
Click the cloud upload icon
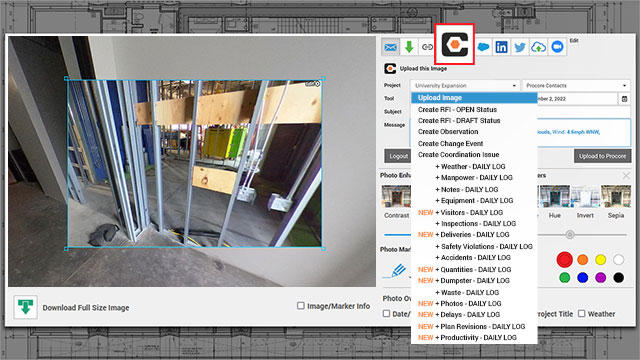coord(538,47)
